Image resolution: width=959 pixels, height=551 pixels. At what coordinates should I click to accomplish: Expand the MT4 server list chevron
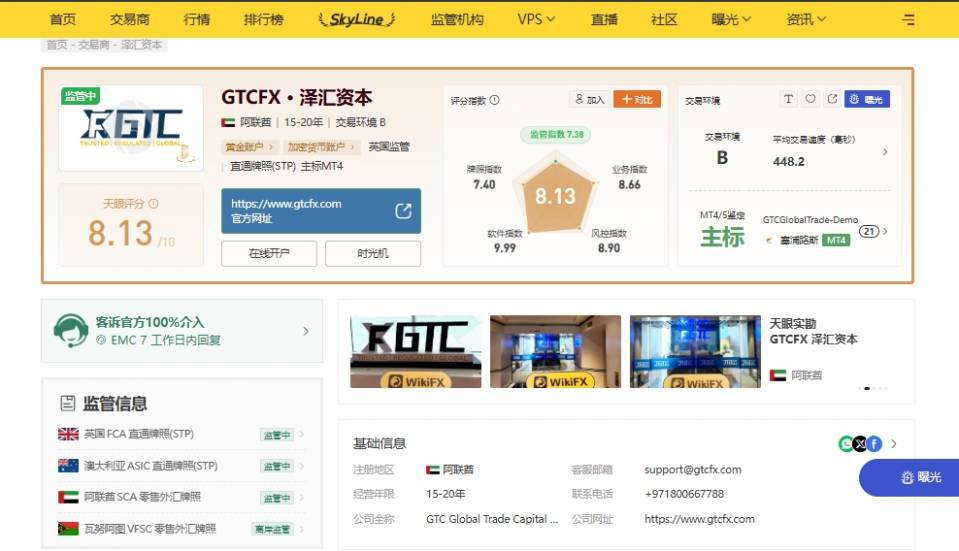tap(885, 231)
